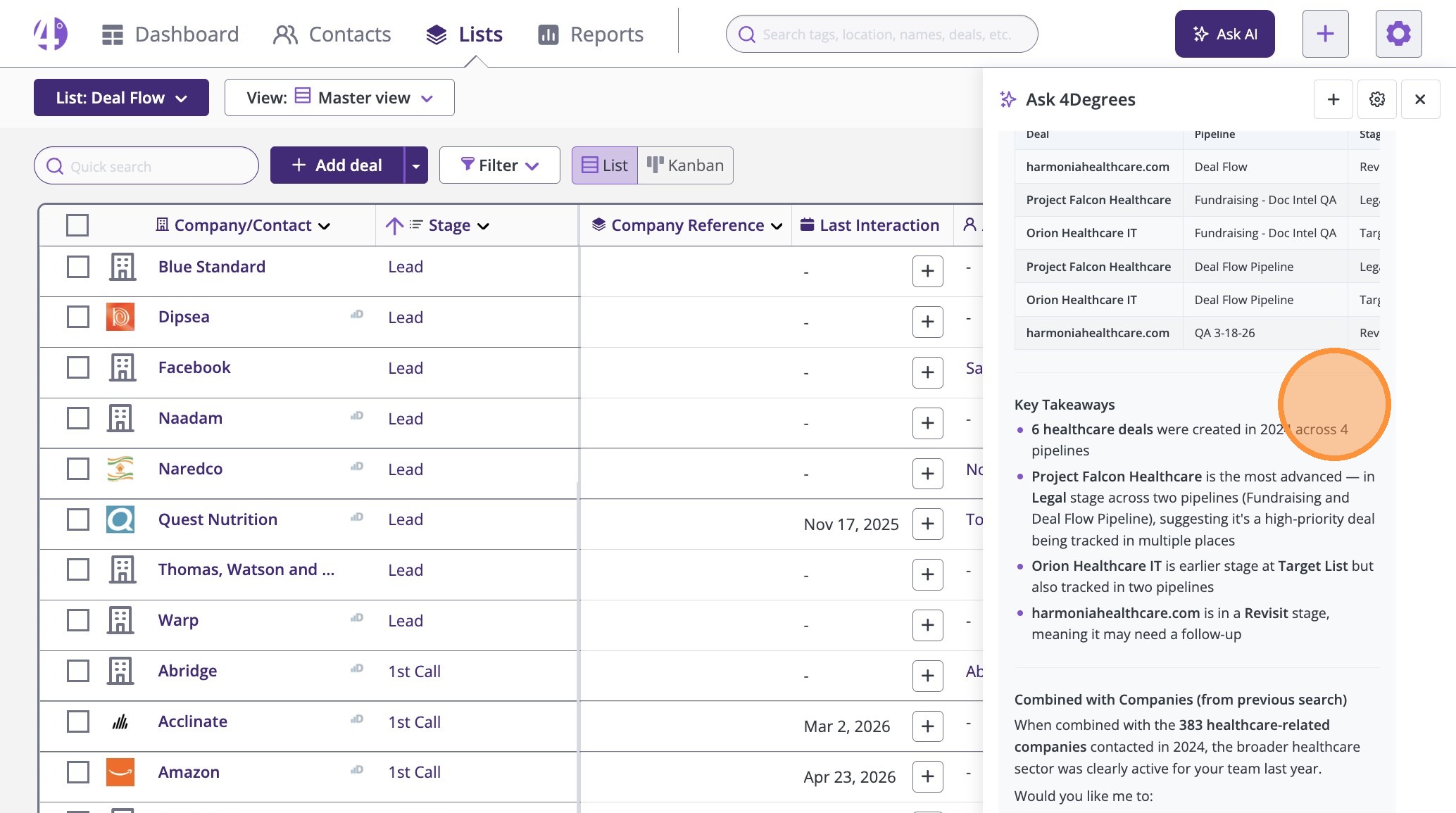
Task: Click the Amazon company logo thumbnail
Action: [120, 772]
